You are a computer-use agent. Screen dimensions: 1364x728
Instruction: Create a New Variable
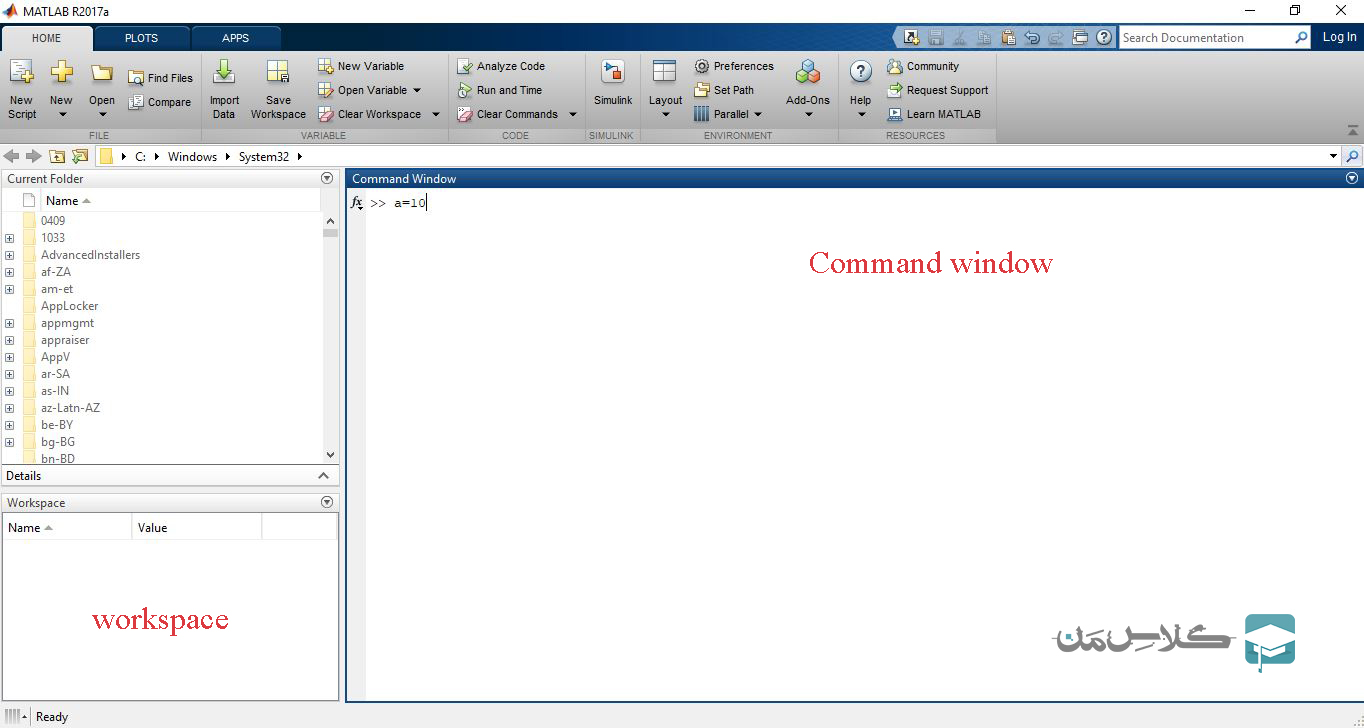(361, 66)
